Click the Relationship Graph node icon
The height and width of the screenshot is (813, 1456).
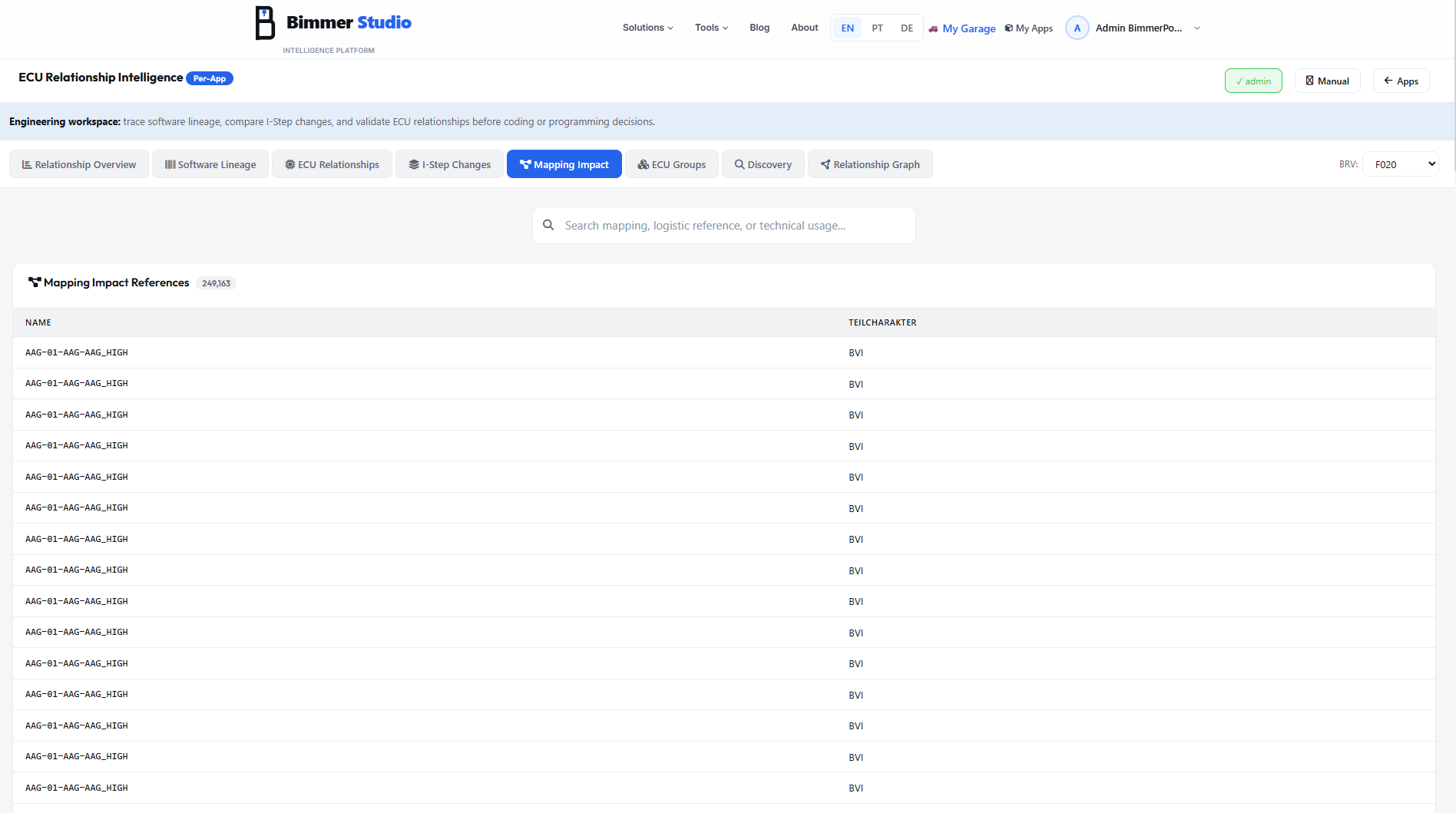pos(826,164)
